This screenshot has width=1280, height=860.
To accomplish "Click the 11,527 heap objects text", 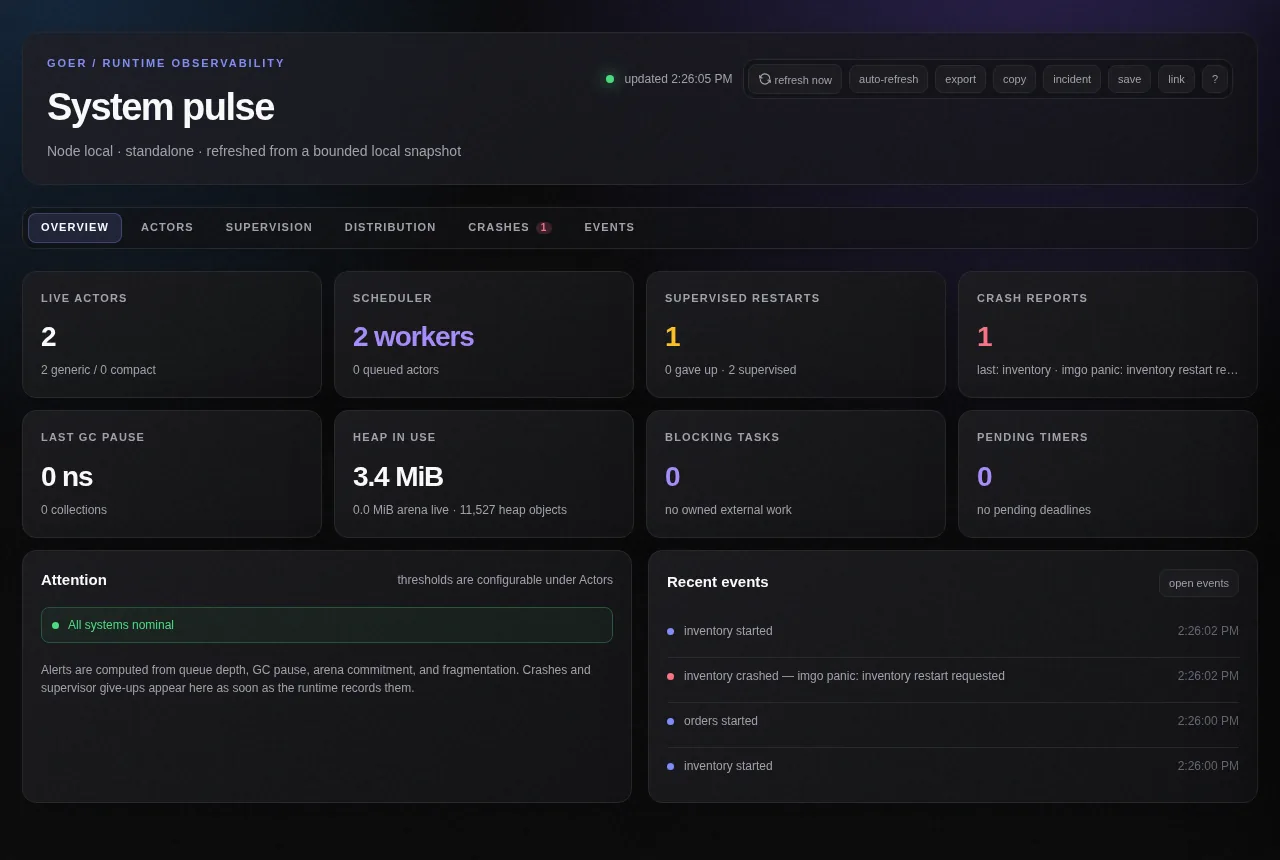I will coord(513,510).
